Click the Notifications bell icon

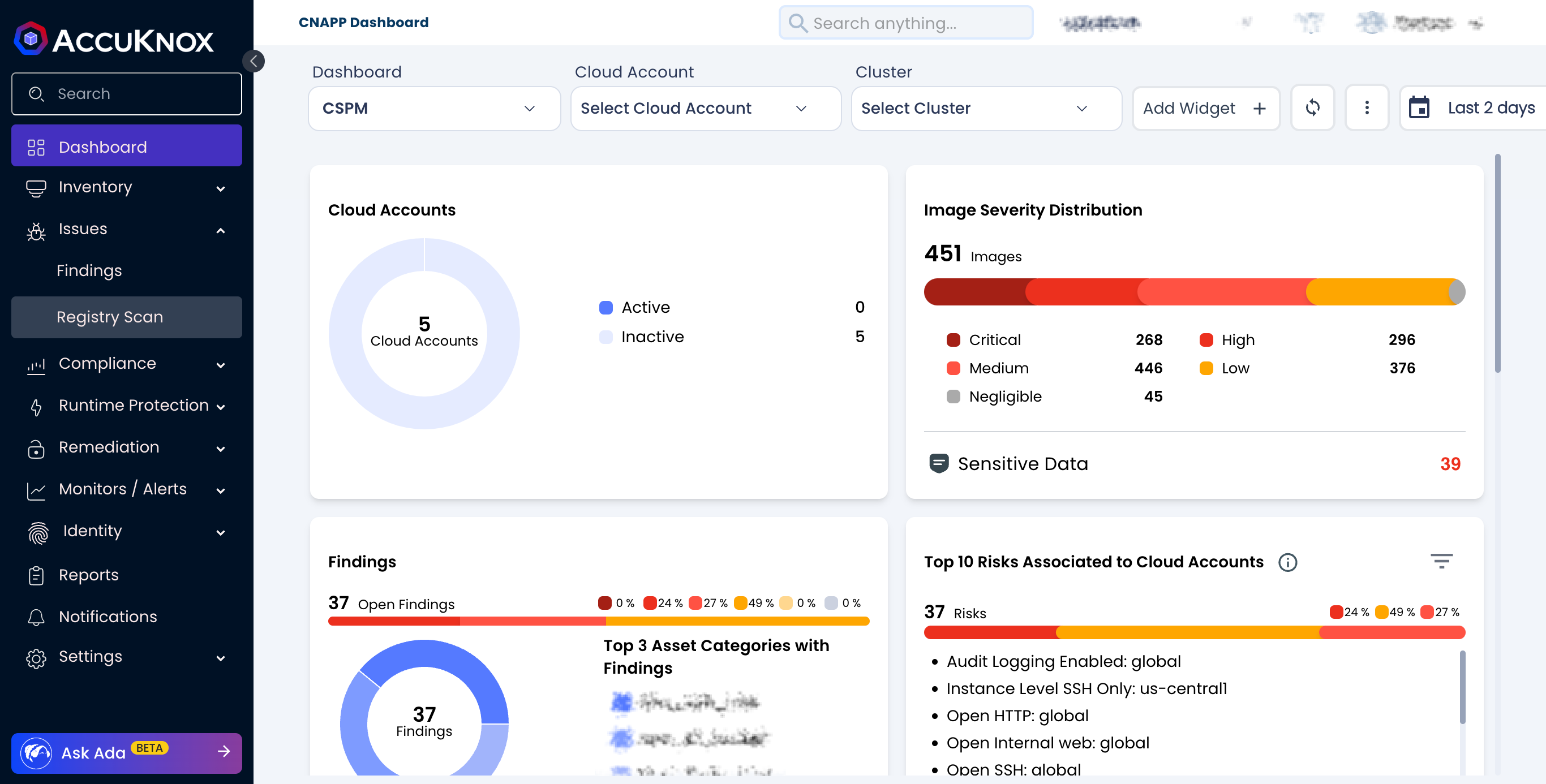point(36,617)
